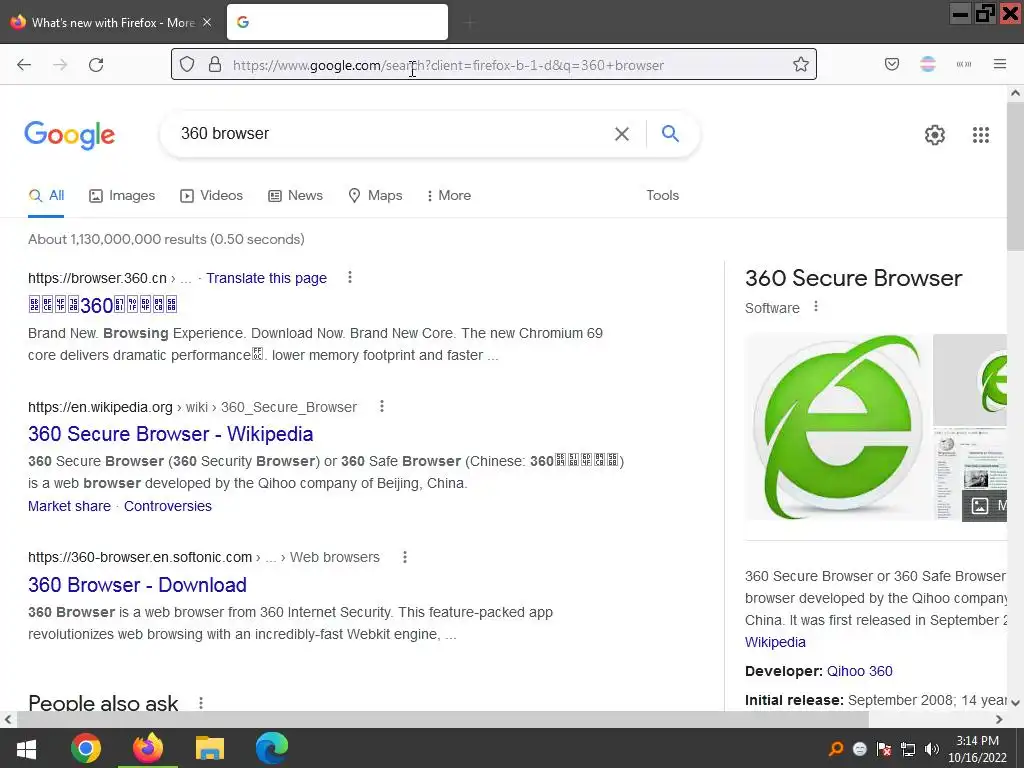Open 360 Browser - Download result
This screenshot has height=768, width=1024.
[x=137, y=584]
